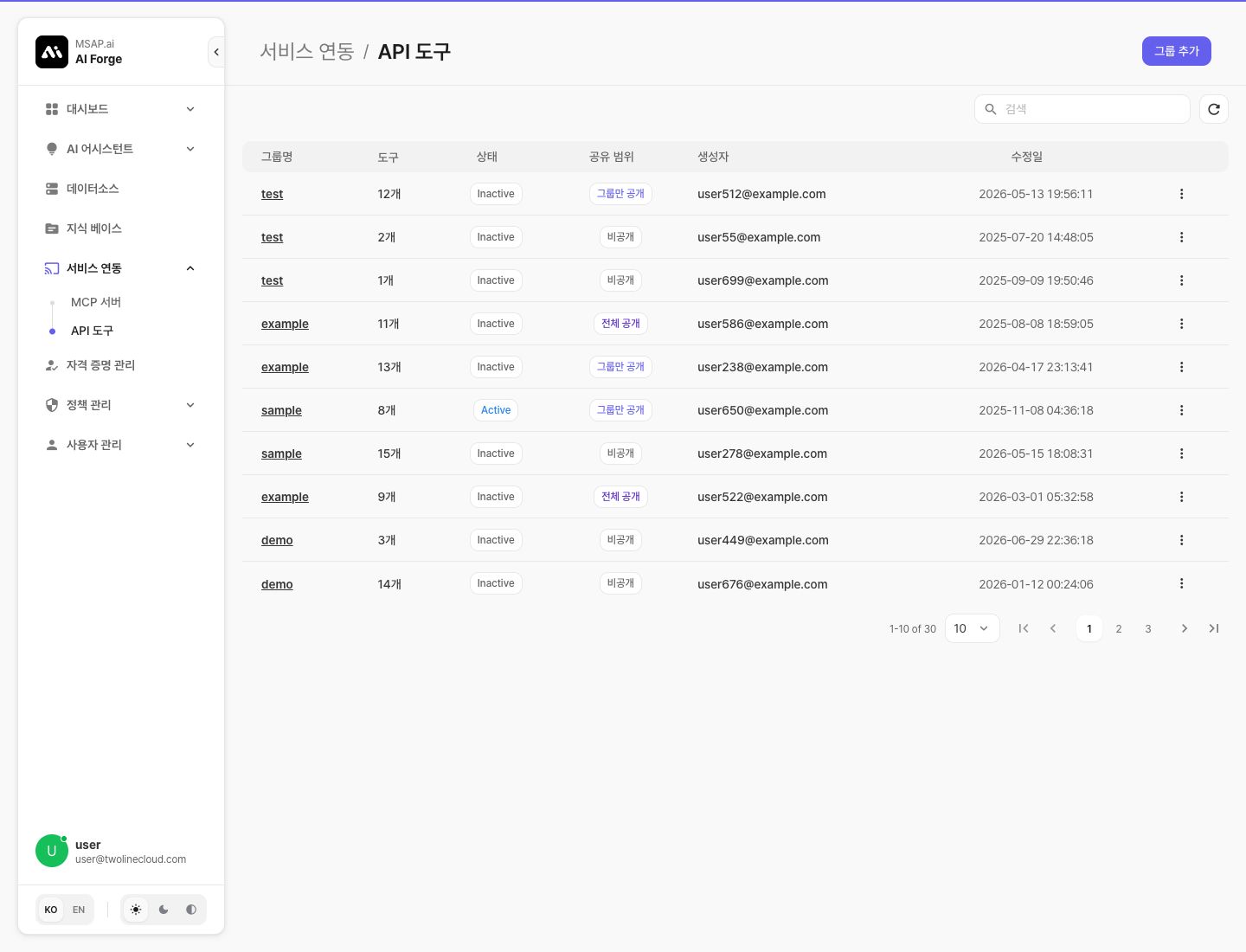Open the rows per page dropdown
This screenshot has width=1246, height=952.
[972, 628]
